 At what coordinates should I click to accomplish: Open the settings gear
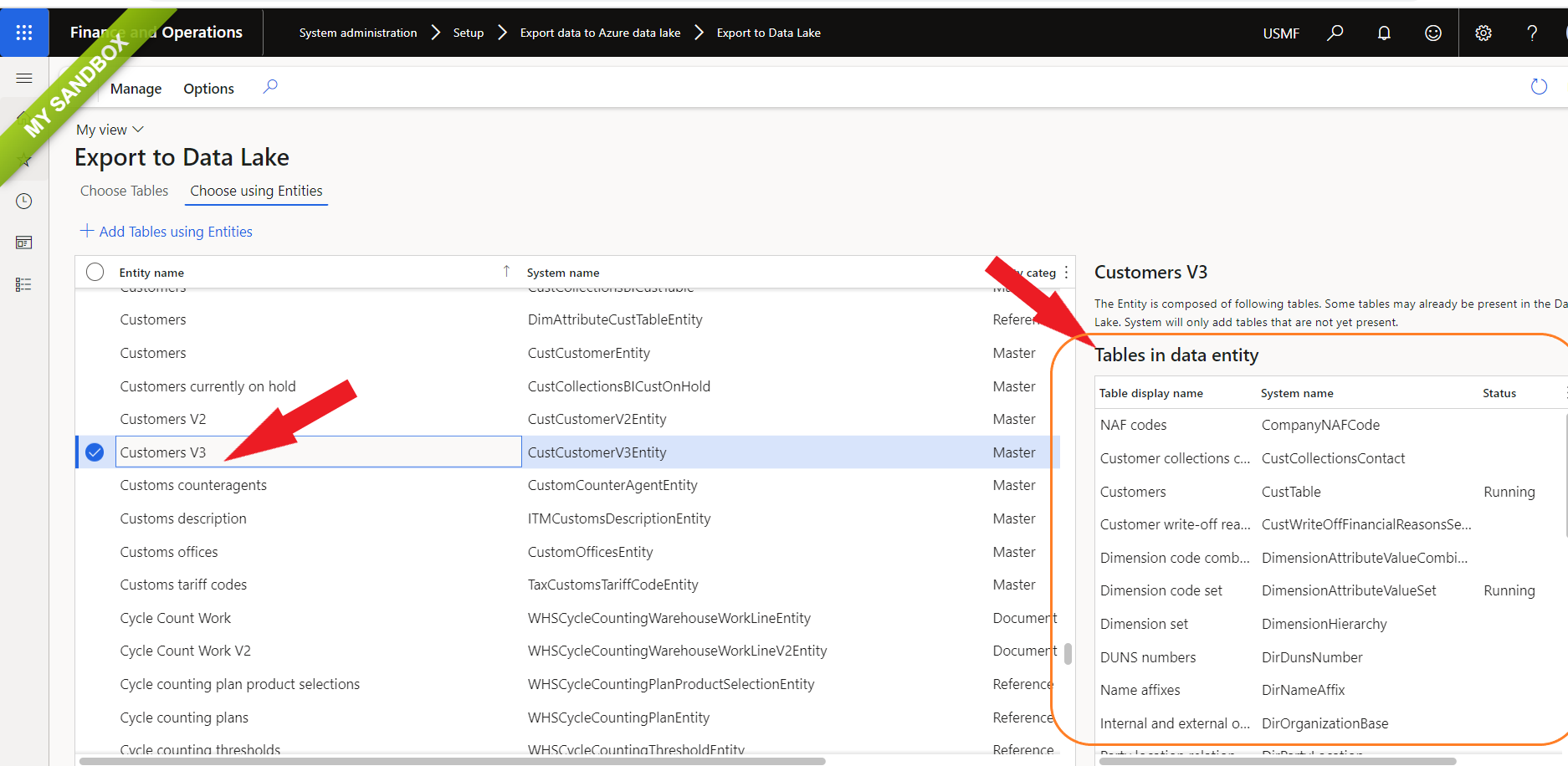coord(1483,33)
